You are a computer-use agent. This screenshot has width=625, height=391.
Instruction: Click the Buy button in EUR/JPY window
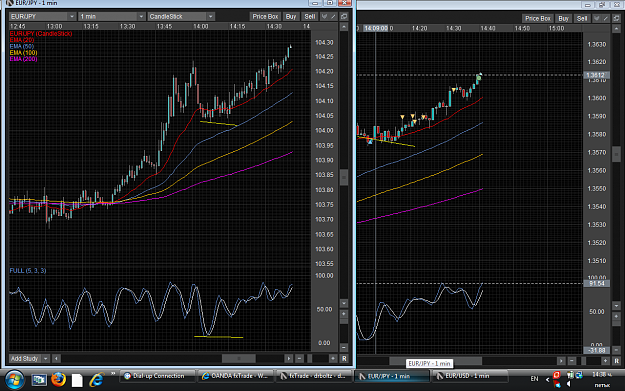click(291, 16)
